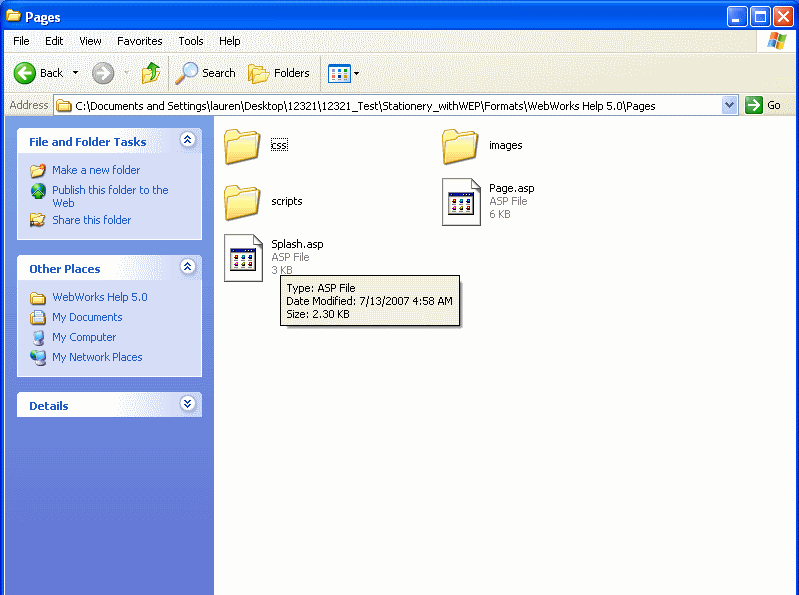Collapse the Other Places panel
This screenshot has height=595, width=799.
[x=187, y=268]
